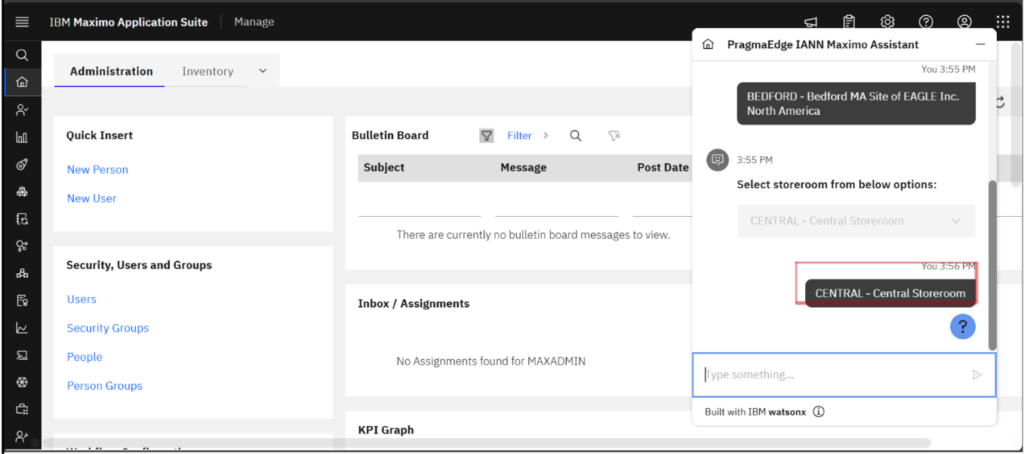
Task: Click the info icon beside watsonx
Action: click(x=819, y=412)
